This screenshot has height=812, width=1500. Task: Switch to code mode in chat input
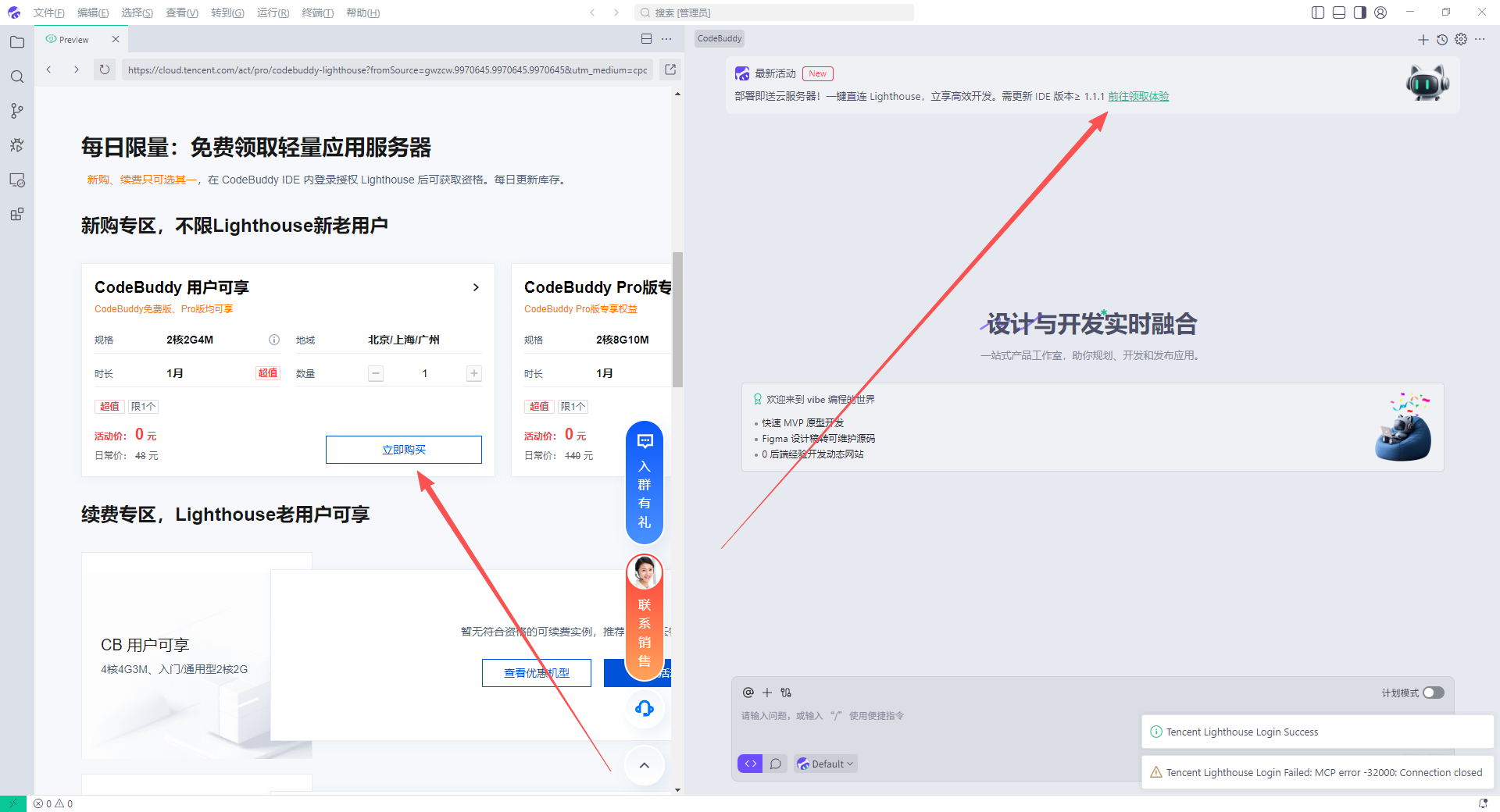[750, 764]
